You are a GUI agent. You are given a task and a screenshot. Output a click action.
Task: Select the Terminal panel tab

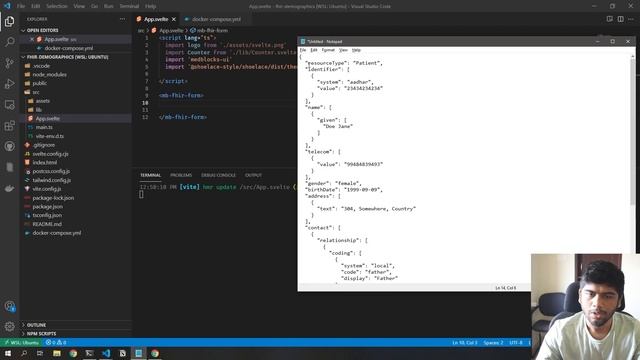click(150, 175)
